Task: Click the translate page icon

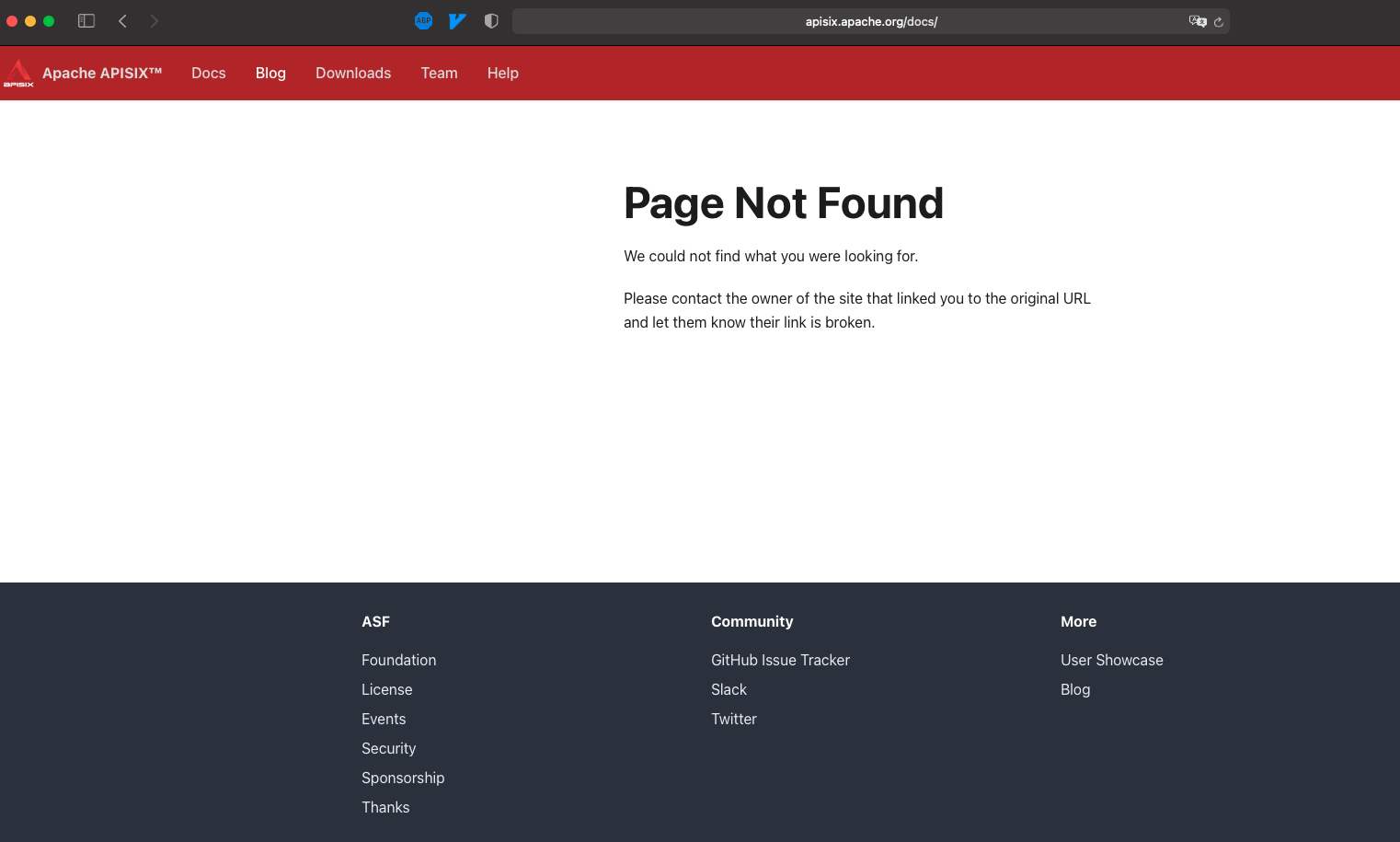Action: (x=1198, y=21)
